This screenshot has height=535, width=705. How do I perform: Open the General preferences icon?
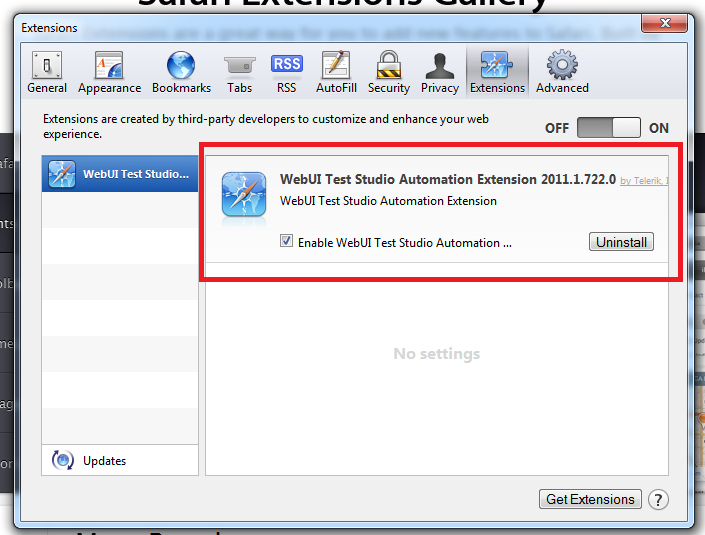point(47,66)
